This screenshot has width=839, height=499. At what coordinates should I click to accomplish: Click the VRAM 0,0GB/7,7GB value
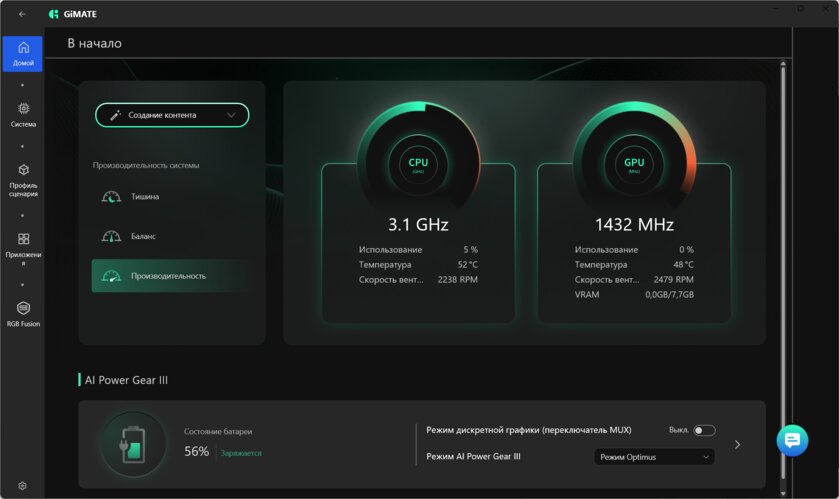tap(669, 295)
